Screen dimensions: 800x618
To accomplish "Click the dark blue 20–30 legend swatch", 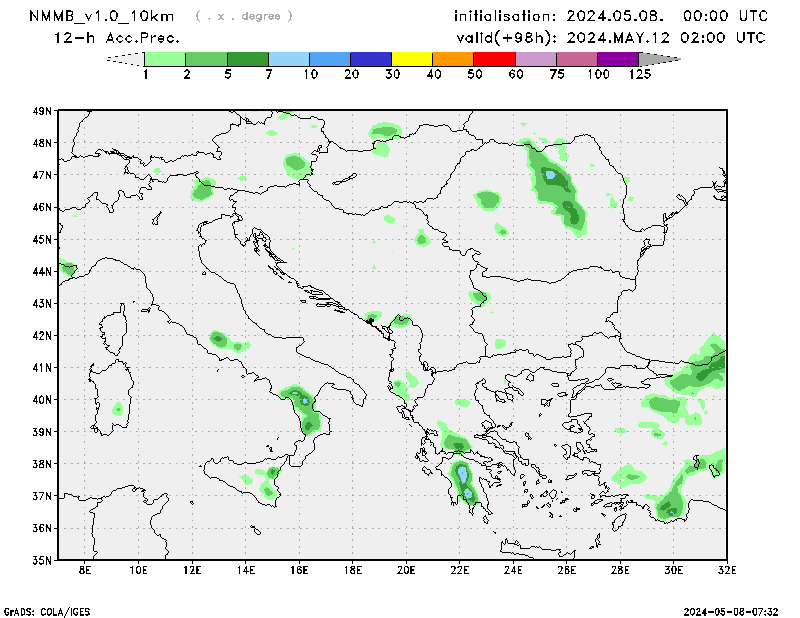I will [371, 59].
